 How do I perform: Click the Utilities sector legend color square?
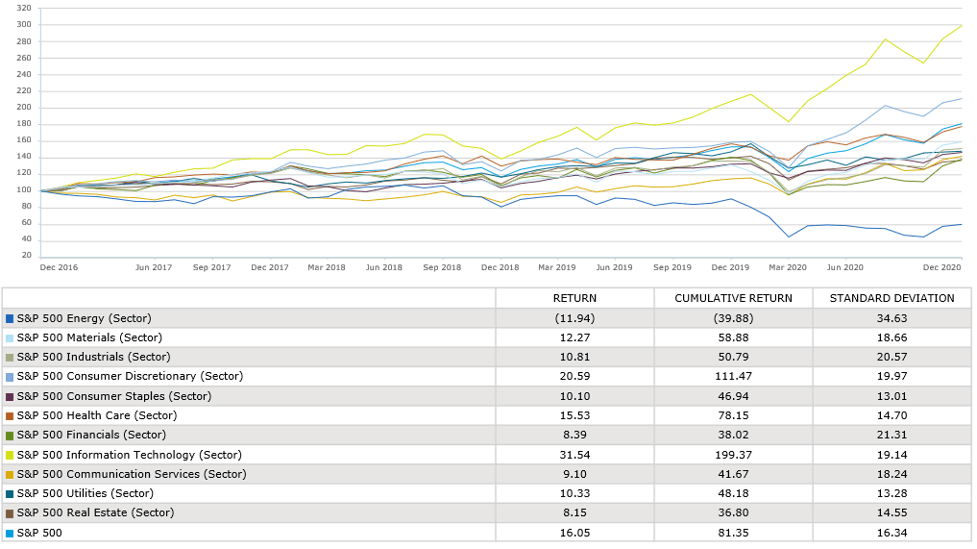10,493
